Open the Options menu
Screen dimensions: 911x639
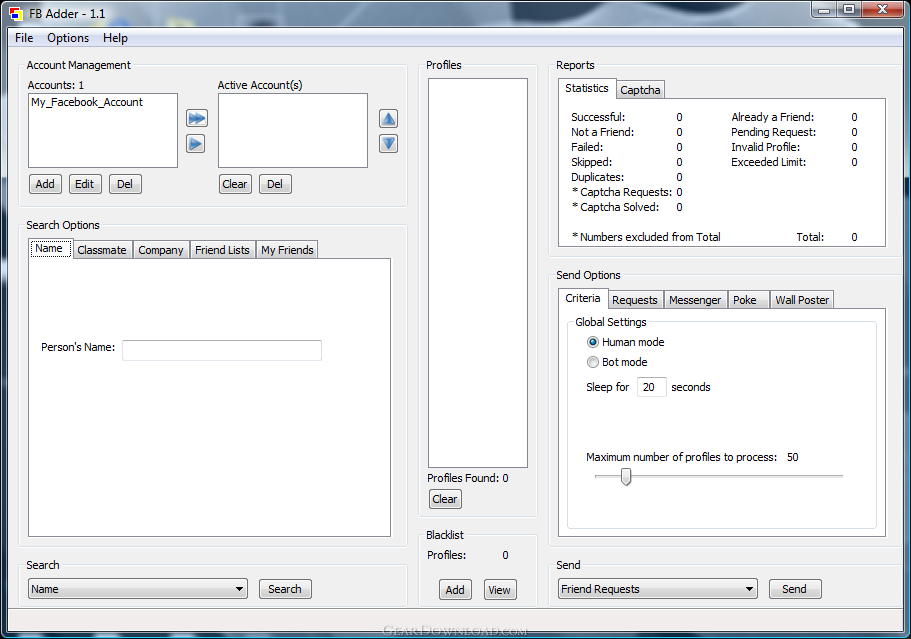pyautogui.click(x=68, y=38)
